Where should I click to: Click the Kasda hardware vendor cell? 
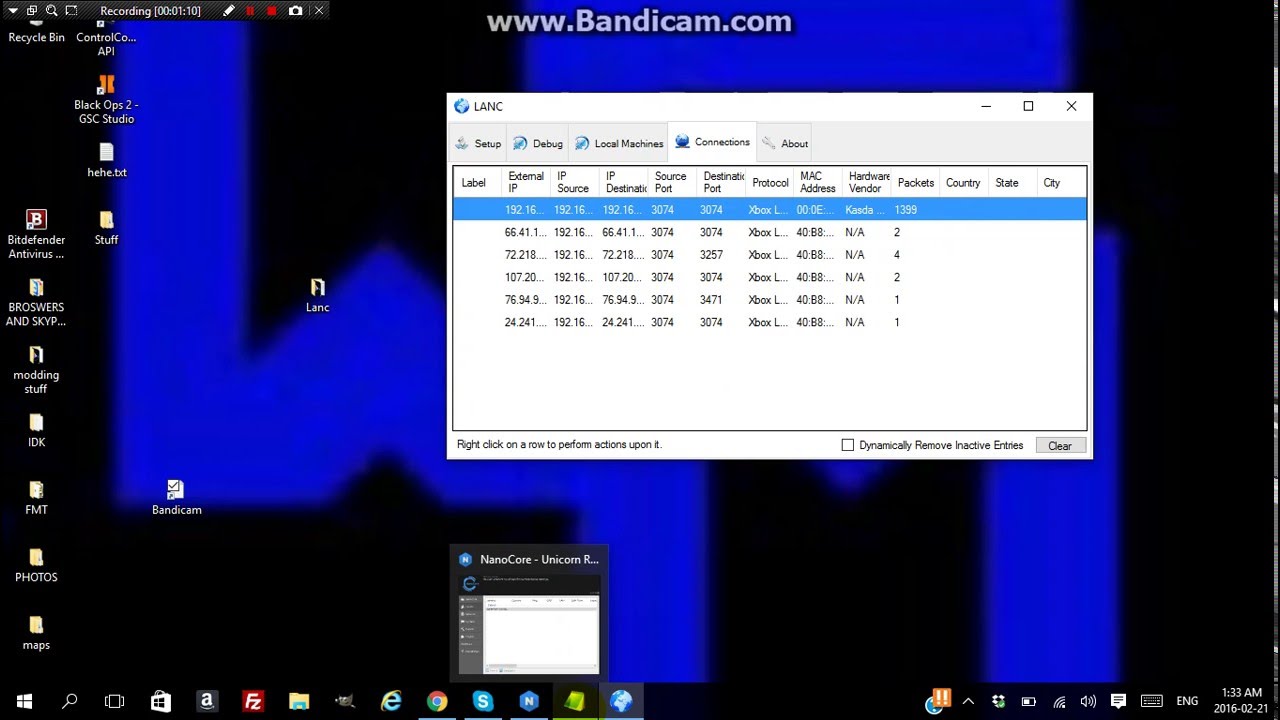click(x=865, y=210)
